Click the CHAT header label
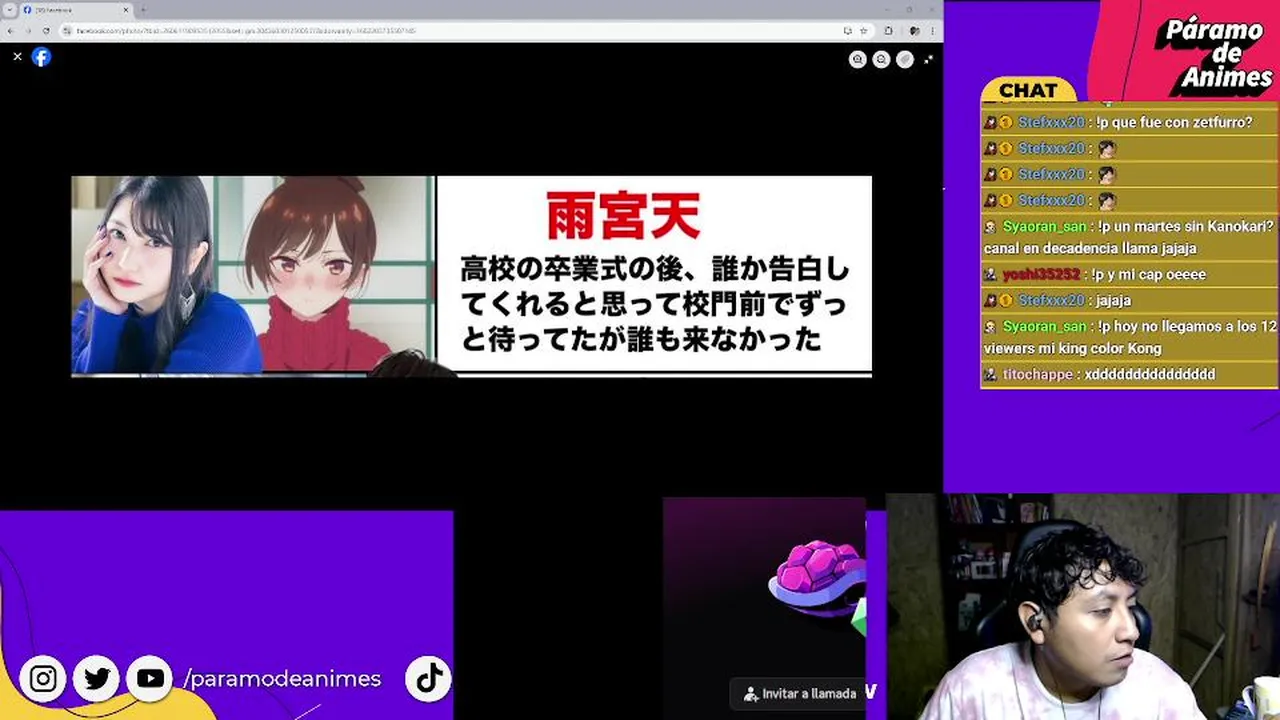The image size is (1280, 720). (x=1028, y=91)
